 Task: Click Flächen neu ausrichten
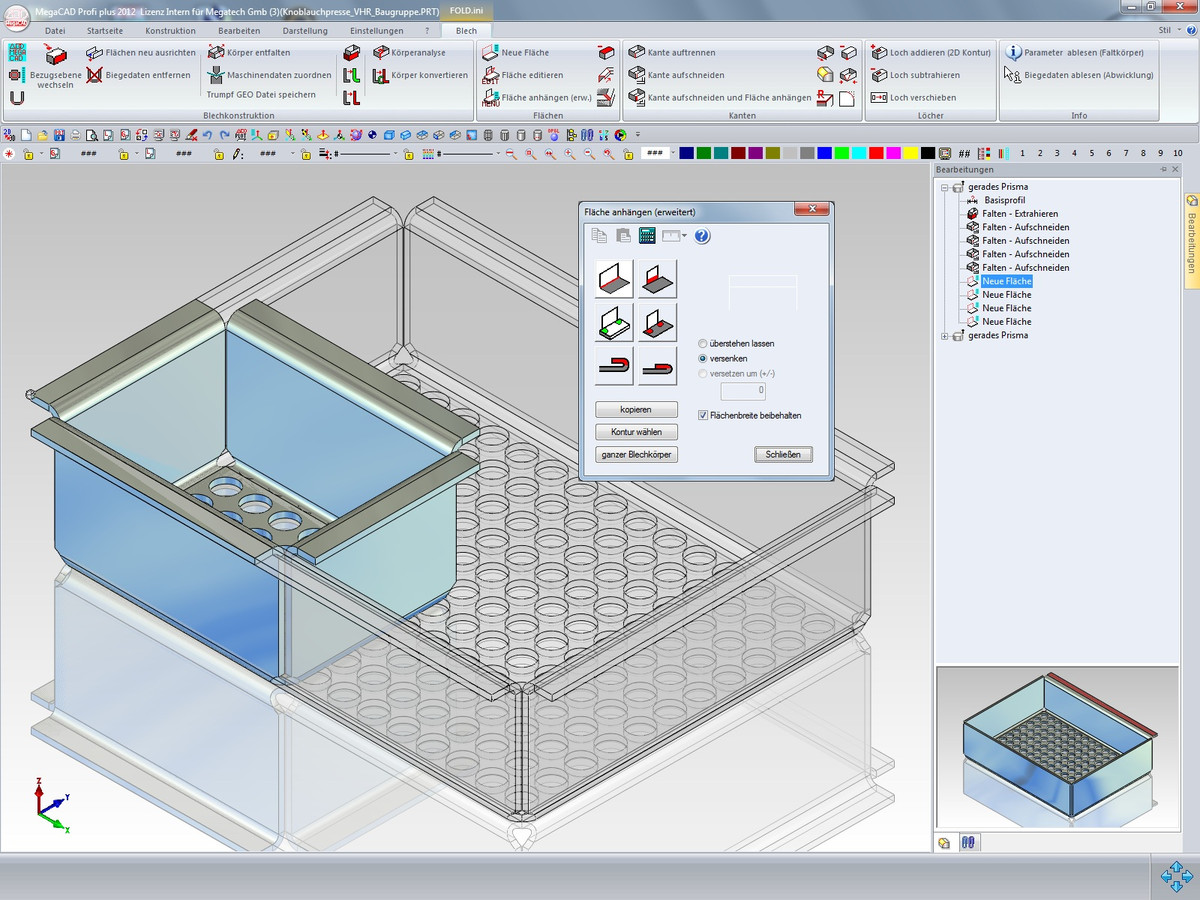point(141,52)
